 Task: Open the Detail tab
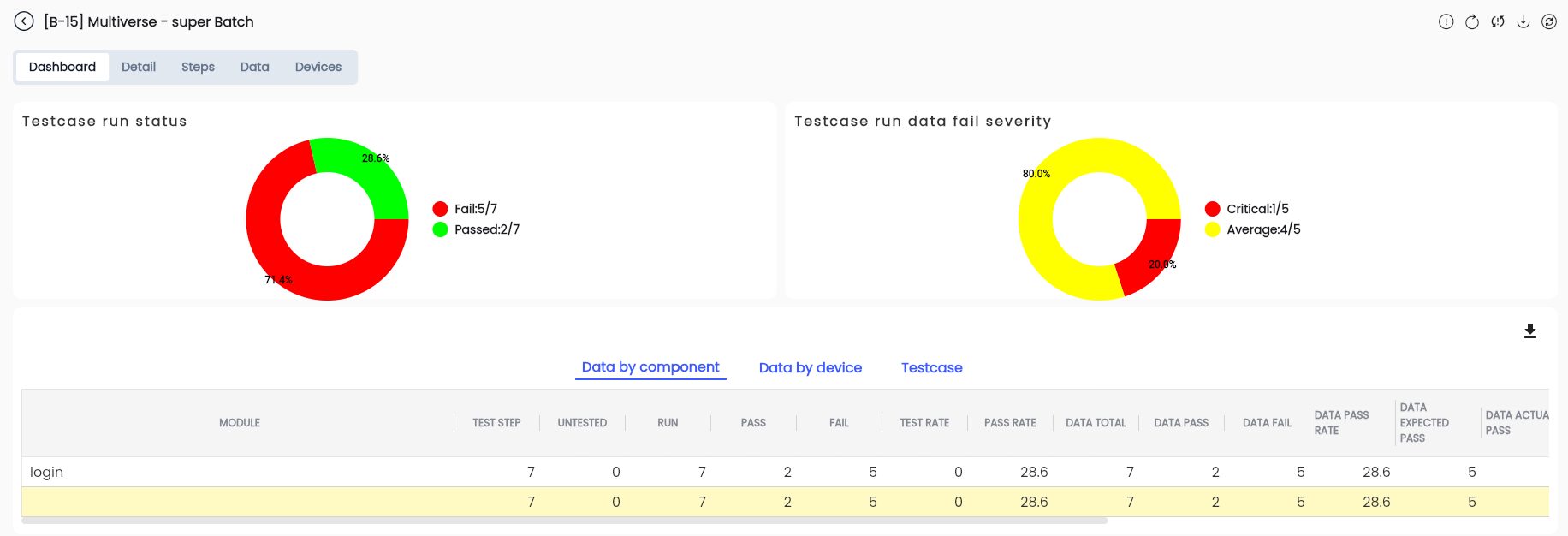139,67
